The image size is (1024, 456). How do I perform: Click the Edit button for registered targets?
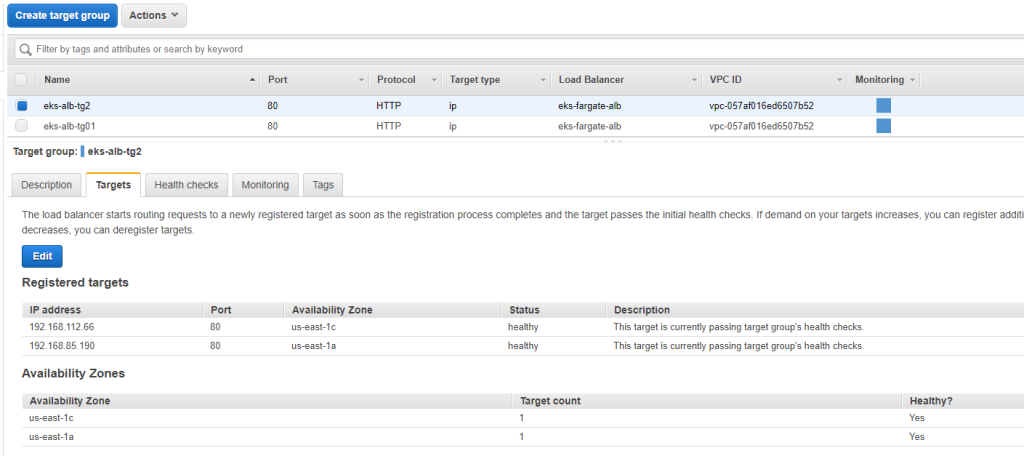coord(42,257)
